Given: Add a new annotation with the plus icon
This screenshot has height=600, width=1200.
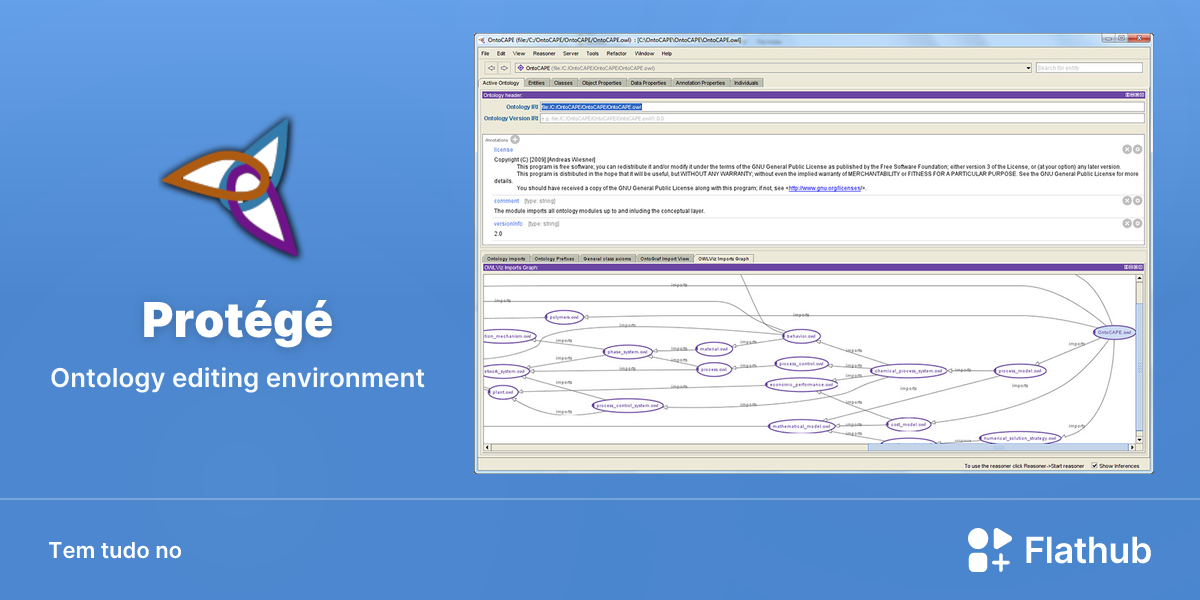Looking at the screenshot, I should pyautogui.click(x=515, y=140).
